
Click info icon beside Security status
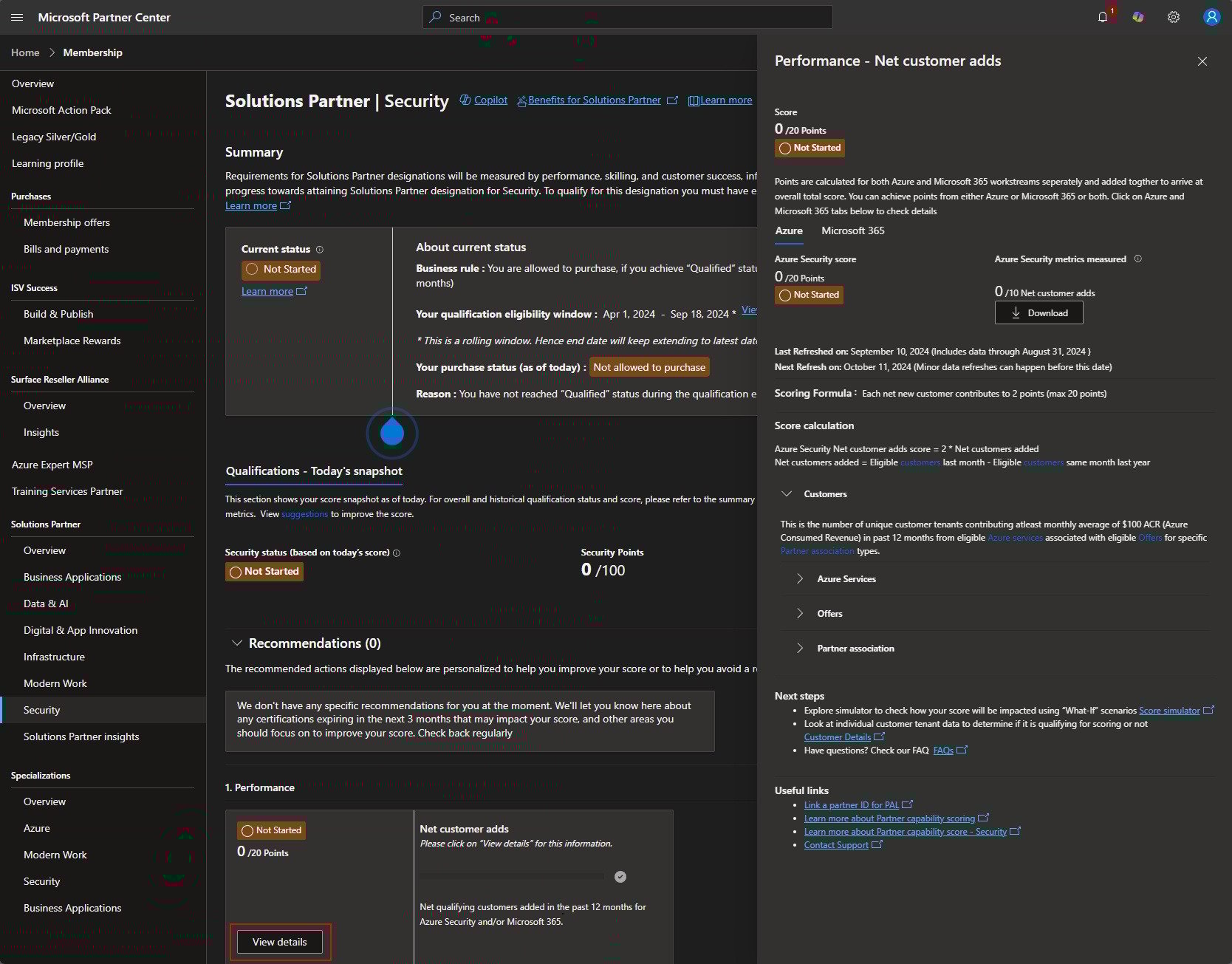pos(397,553)
